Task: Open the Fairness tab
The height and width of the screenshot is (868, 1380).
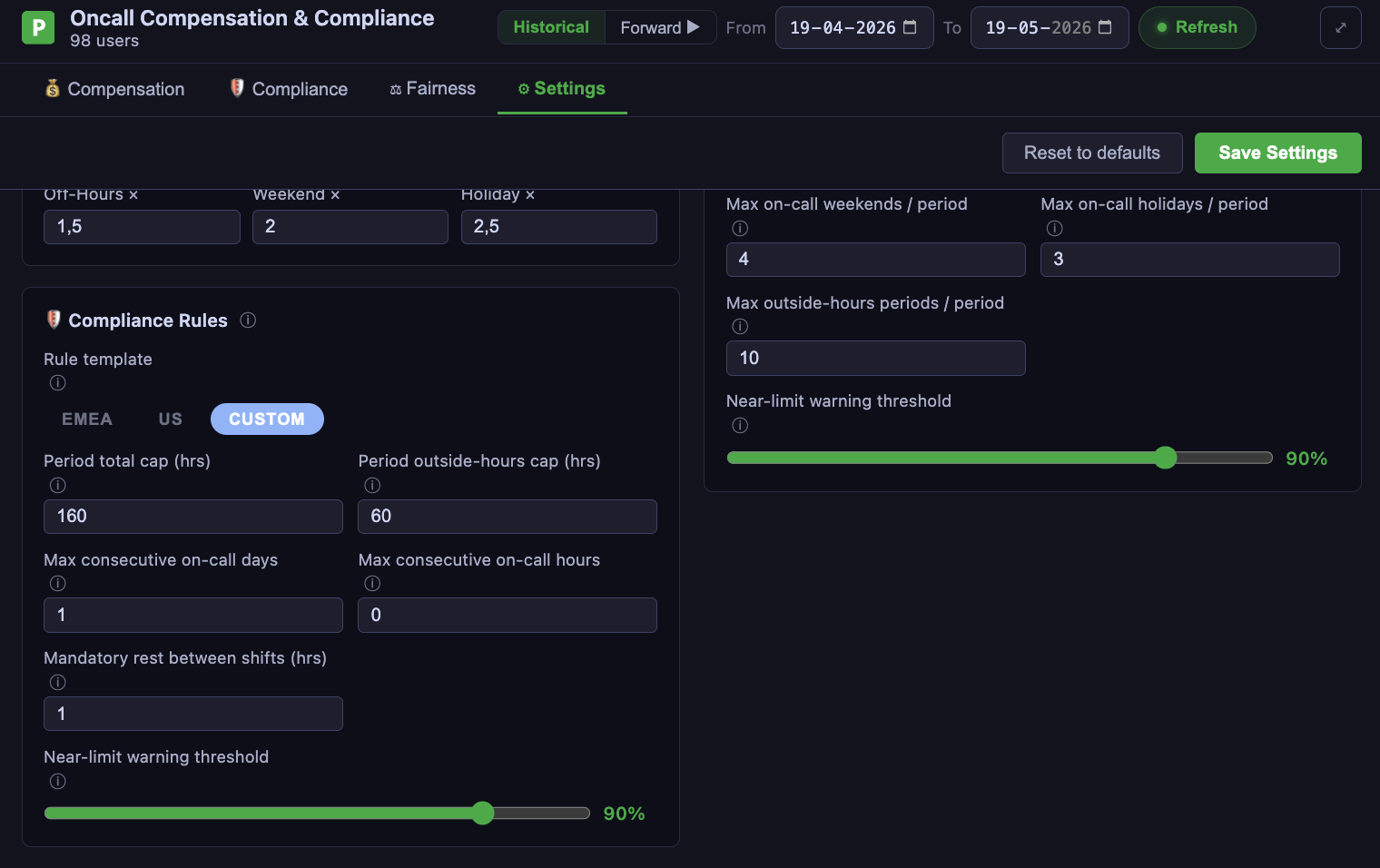Action: click(433, 89)
